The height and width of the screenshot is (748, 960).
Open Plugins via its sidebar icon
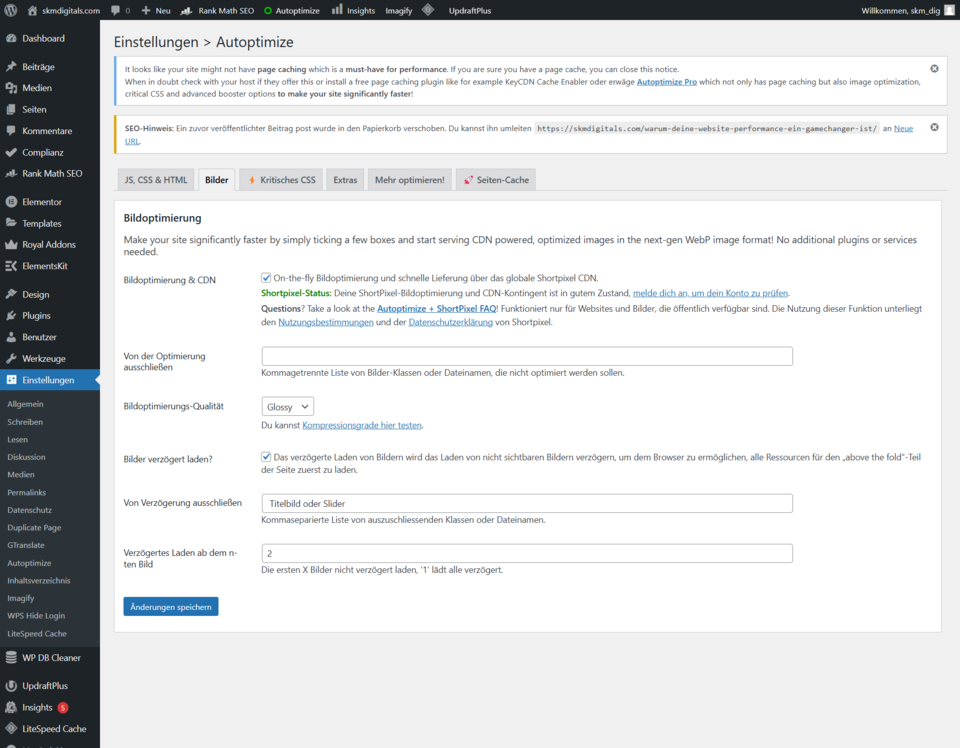pos(11,316)
